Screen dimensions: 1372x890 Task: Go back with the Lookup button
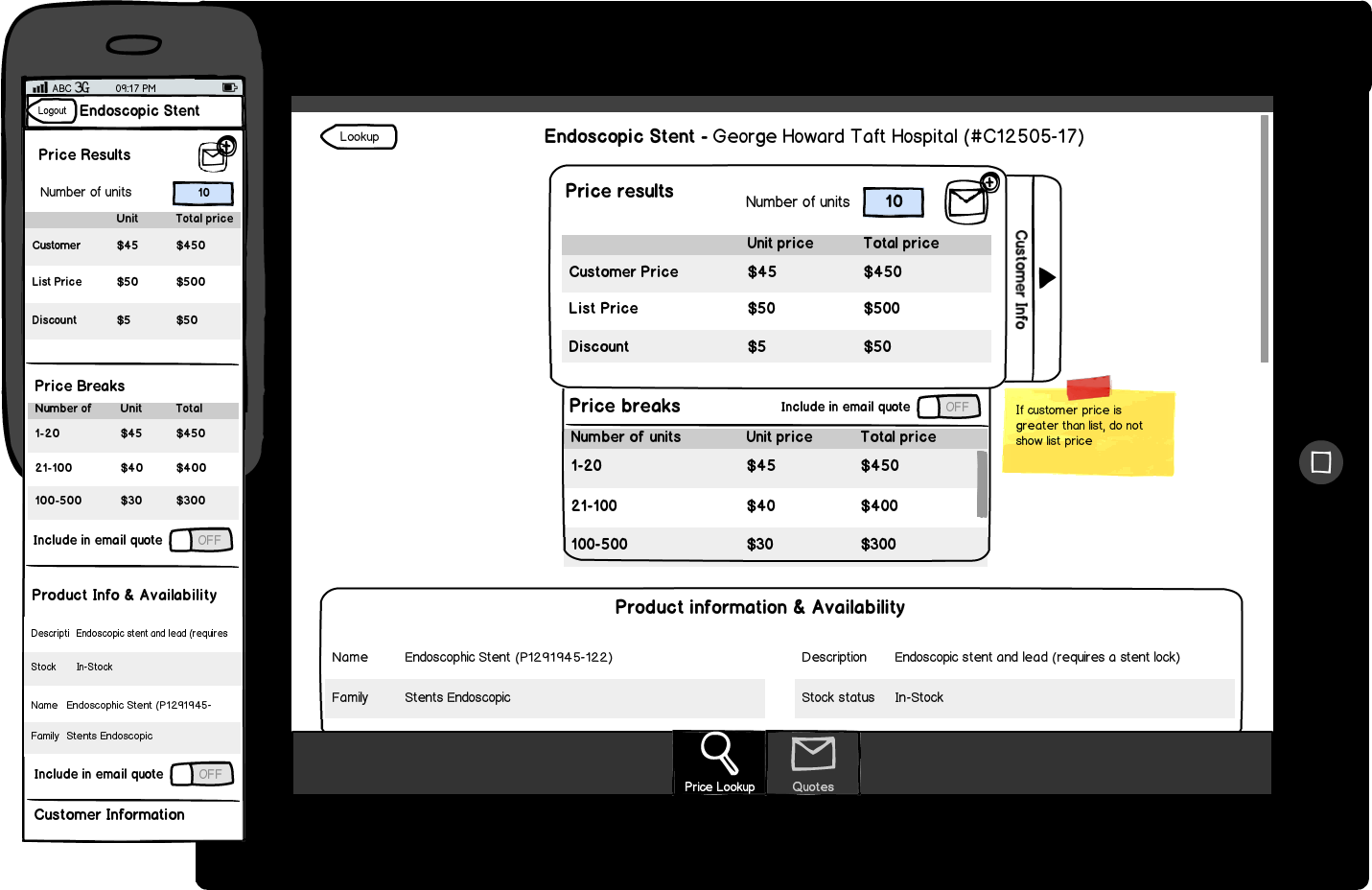tap(359, 136)
